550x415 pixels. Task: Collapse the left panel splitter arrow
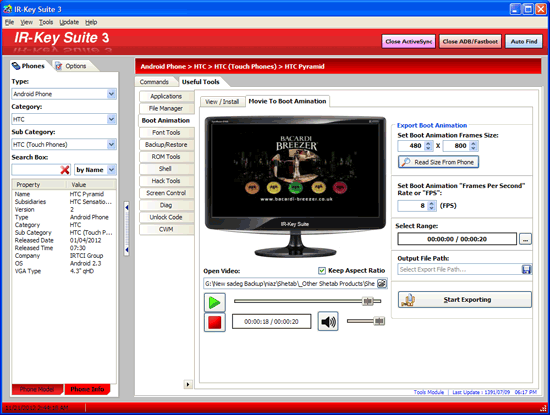coord(127,208)
